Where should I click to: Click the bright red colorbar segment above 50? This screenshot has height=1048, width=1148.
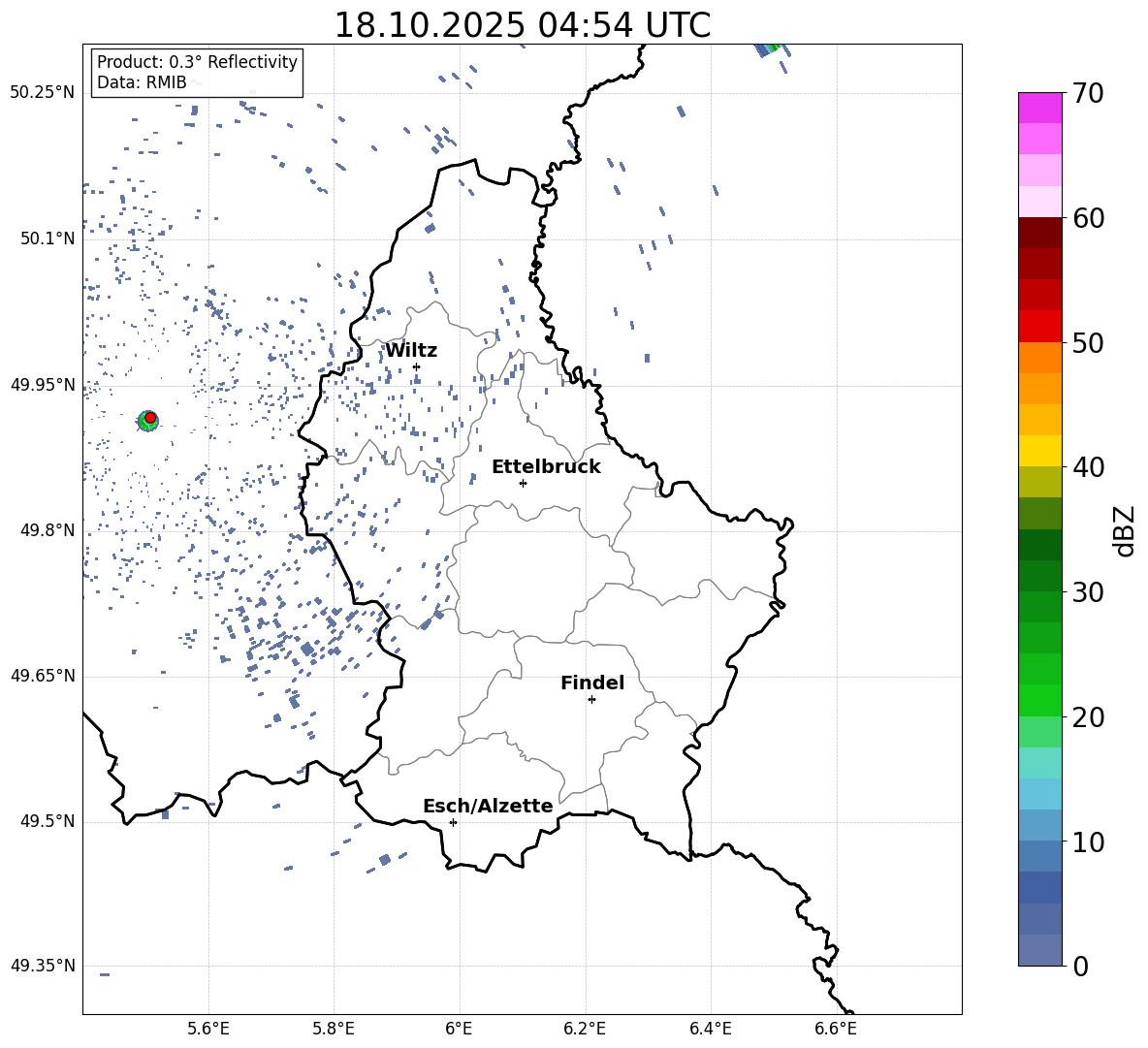(x=1039, y=327)
